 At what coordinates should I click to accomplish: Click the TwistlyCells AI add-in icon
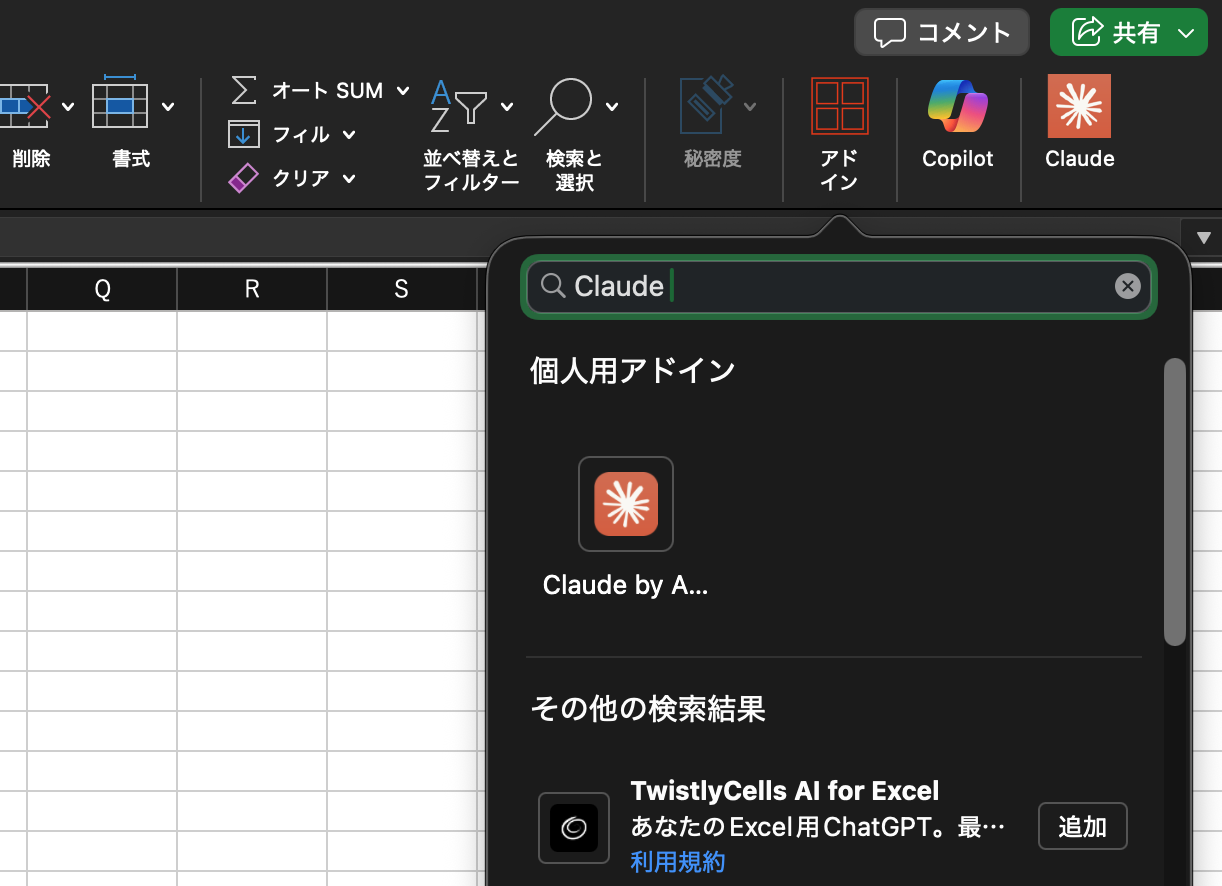(574, 828)
